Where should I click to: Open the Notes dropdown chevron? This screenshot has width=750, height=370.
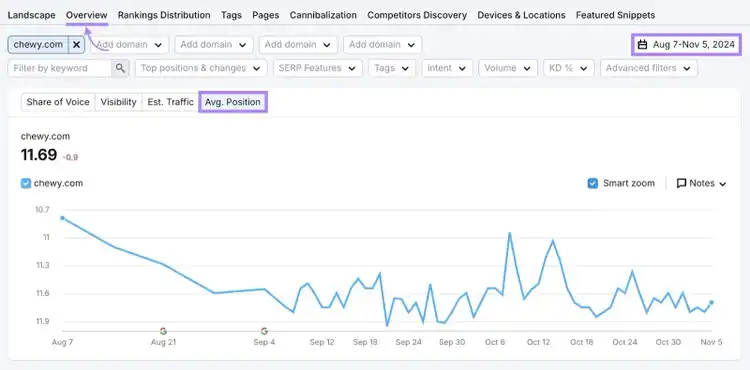click(x=722, y=184)
